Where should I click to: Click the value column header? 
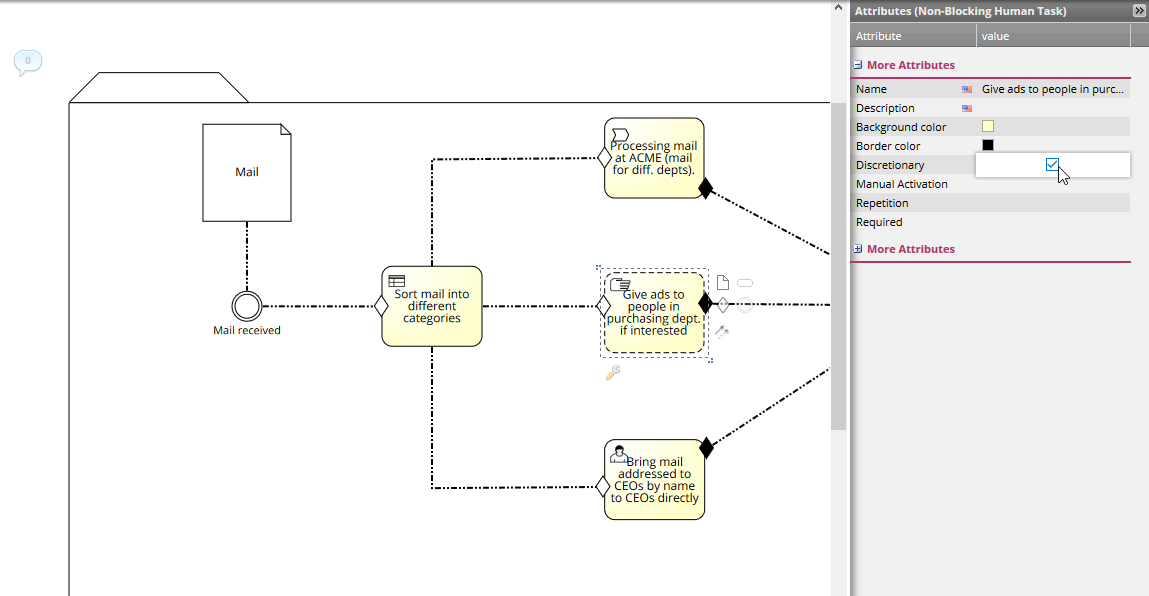point(1053,36)
